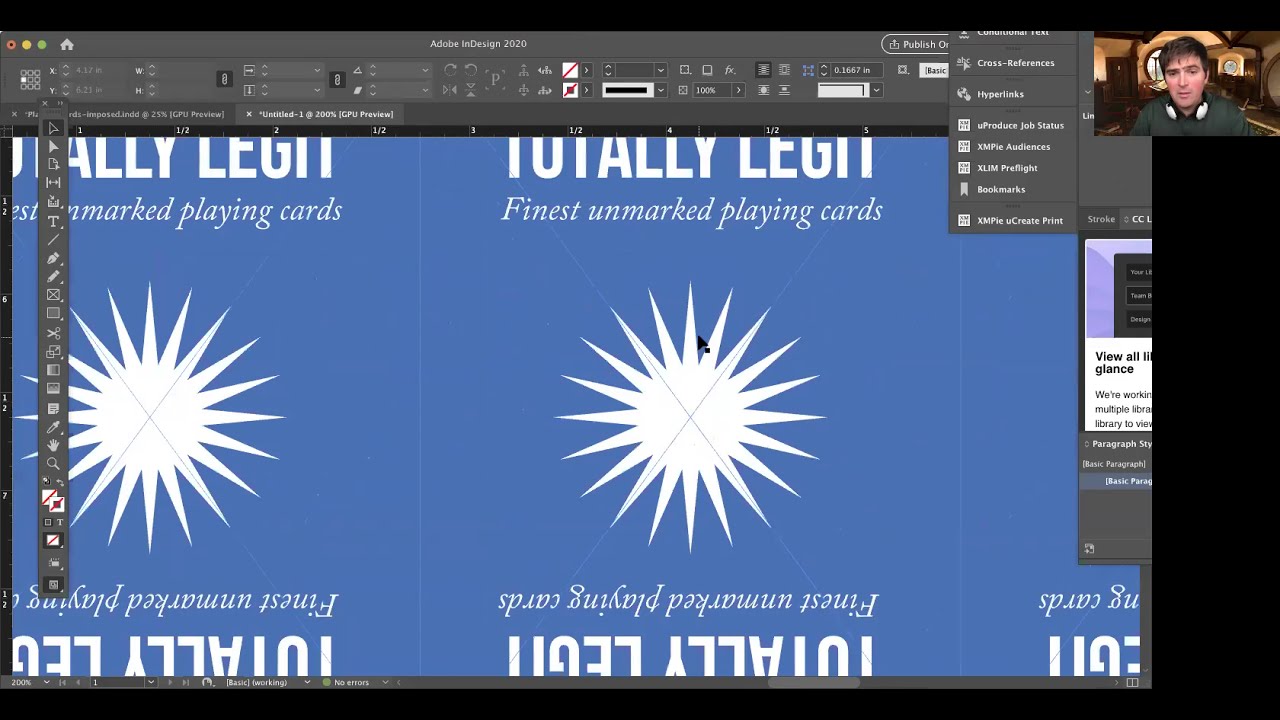Image resolution: width=1280 pixels, height=720 pixels.
Task: Click the rotate 90° counter-clockwise icon
Action: pyautogui.click(x=471, y=70)
